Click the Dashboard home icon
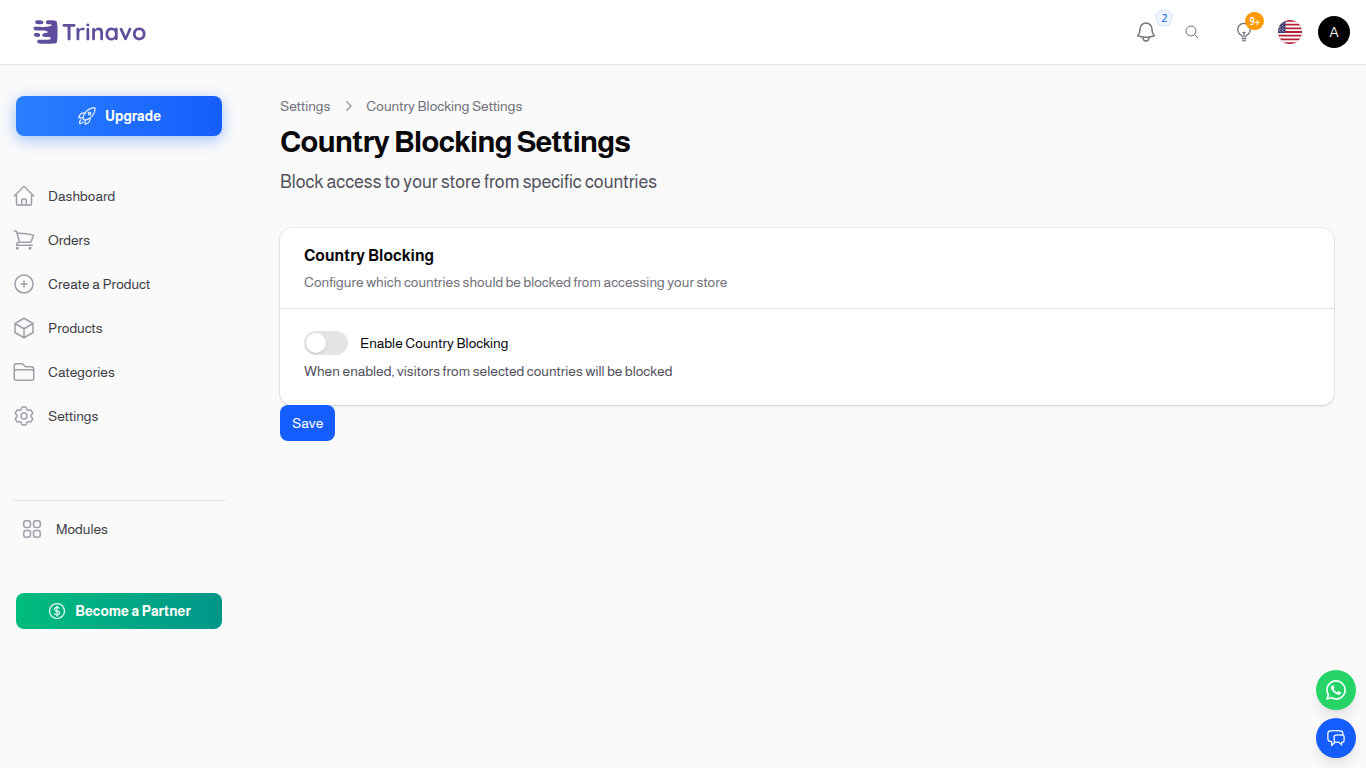Screen dimensions: 1366x768 pos(24,196)
